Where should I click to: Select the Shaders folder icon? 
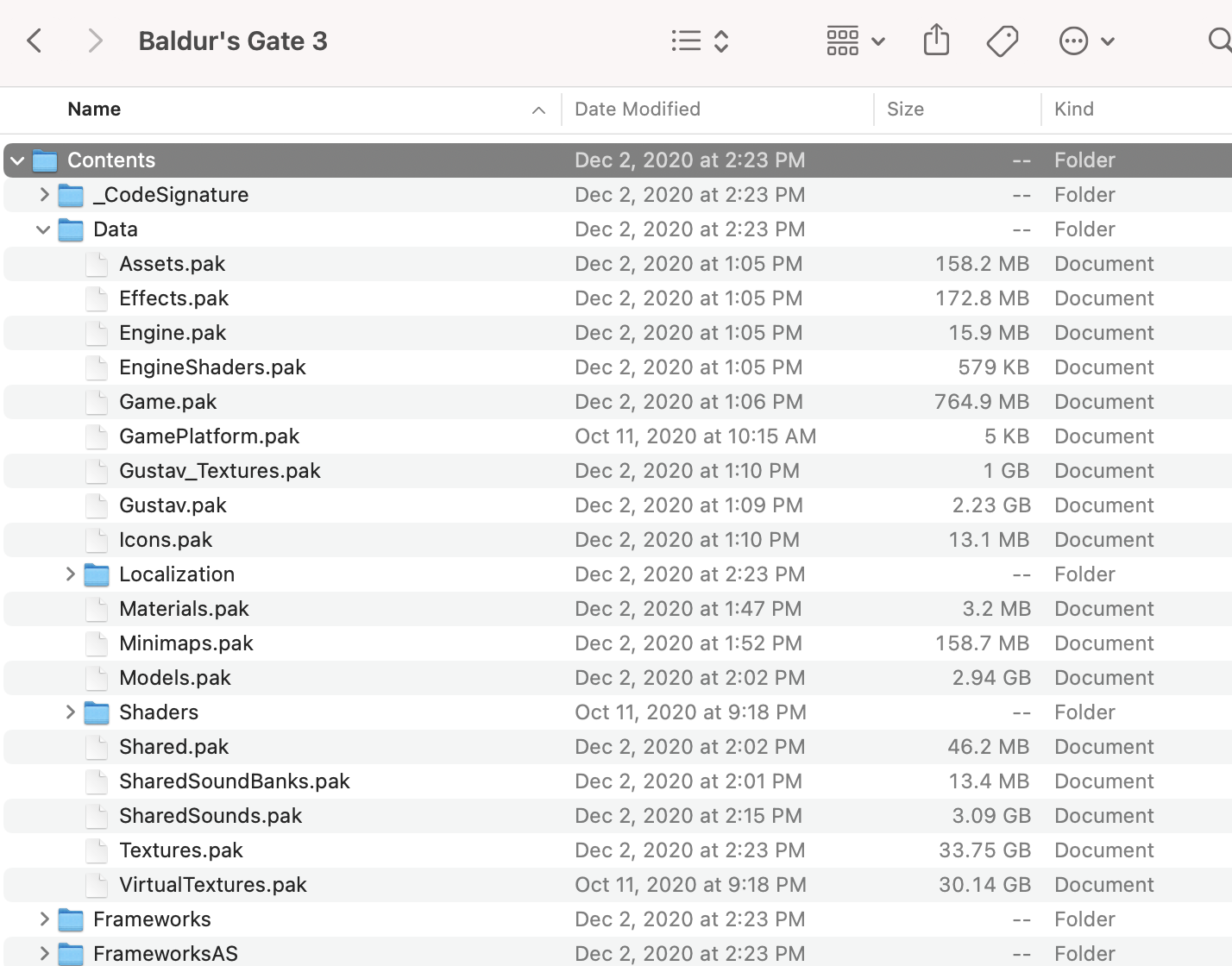click(97, 712)
